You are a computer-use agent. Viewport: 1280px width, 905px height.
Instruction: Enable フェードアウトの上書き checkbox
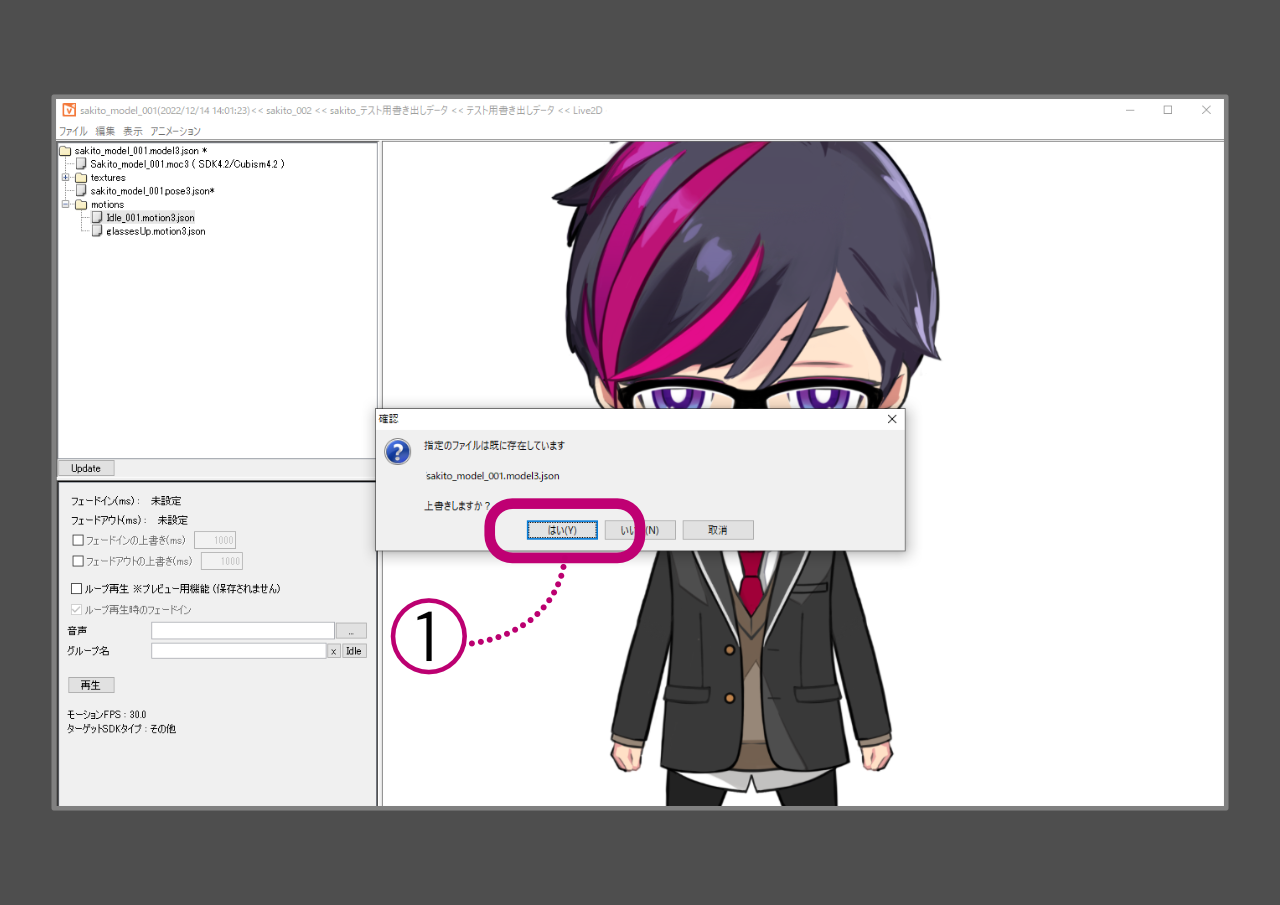click(x=78, y=561)
